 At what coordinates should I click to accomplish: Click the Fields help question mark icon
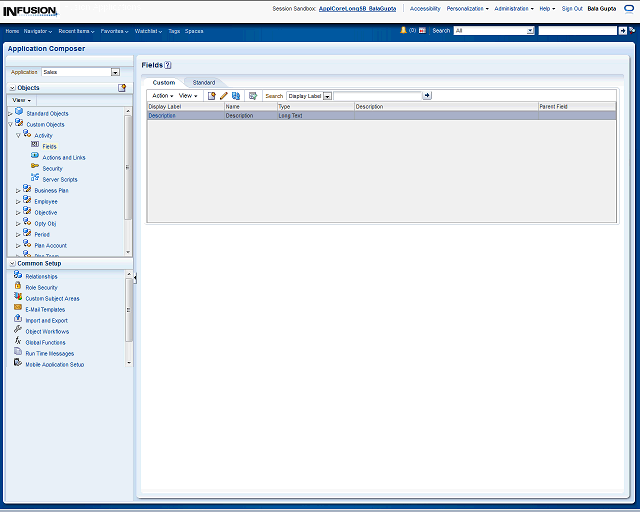168,65
